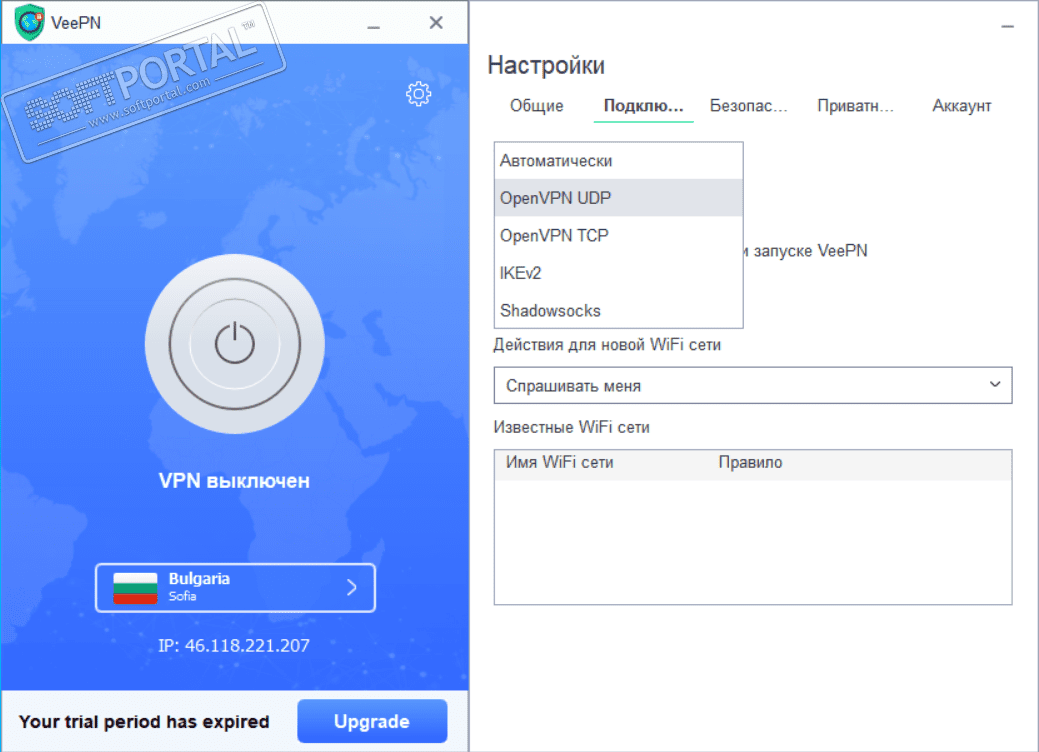
Task: Switch to the Общие tab
Action: pyautogui.click(x=536, y=106)
